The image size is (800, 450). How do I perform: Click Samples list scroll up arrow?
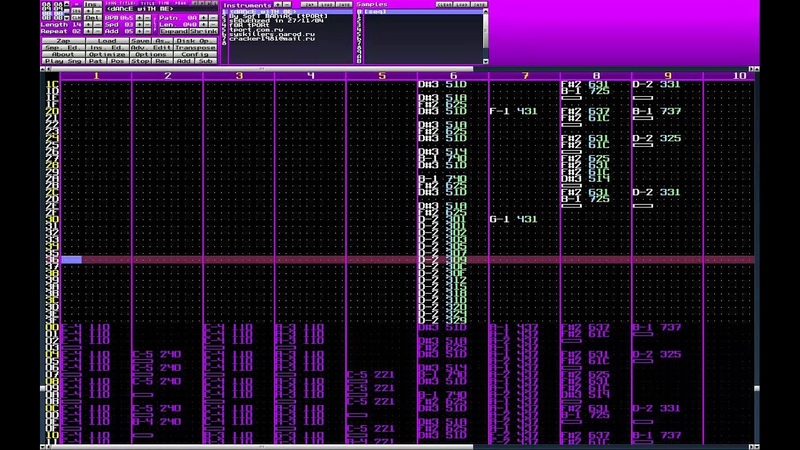pos(486,11)
